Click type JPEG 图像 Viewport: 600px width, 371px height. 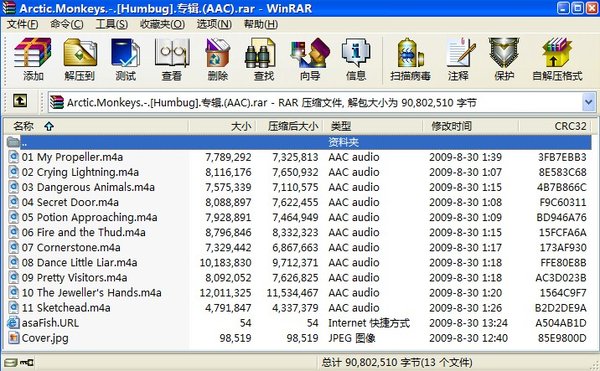tap(352, 338)
